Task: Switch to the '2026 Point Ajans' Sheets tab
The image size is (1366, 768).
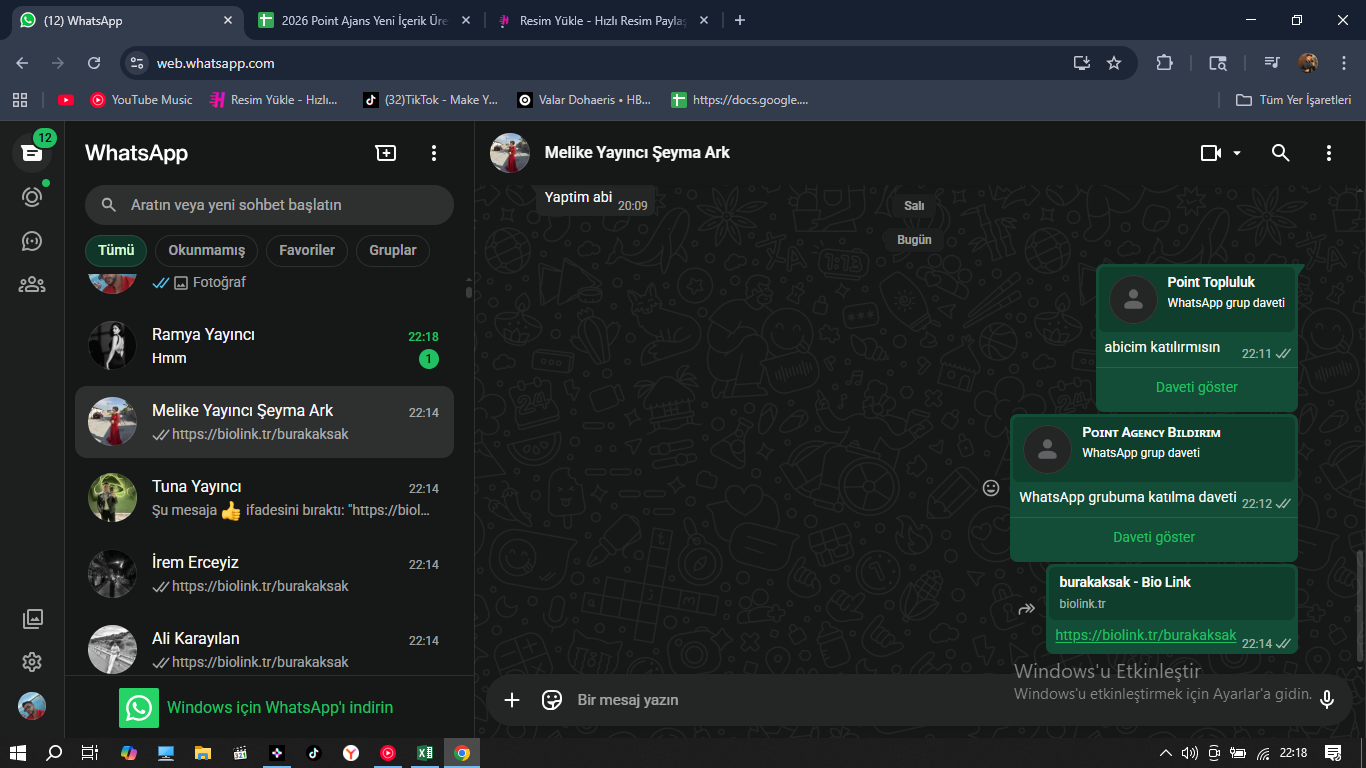Action: point(365,20)
